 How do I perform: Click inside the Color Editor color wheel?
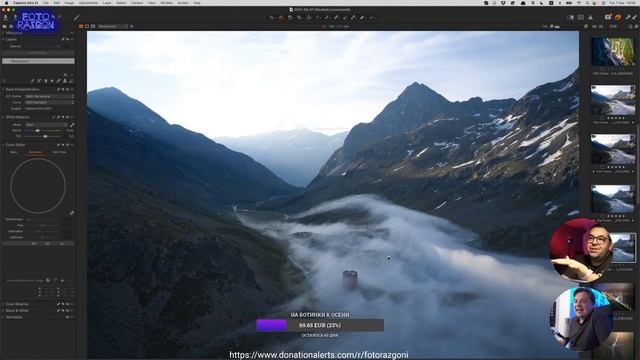pos(38,186)
